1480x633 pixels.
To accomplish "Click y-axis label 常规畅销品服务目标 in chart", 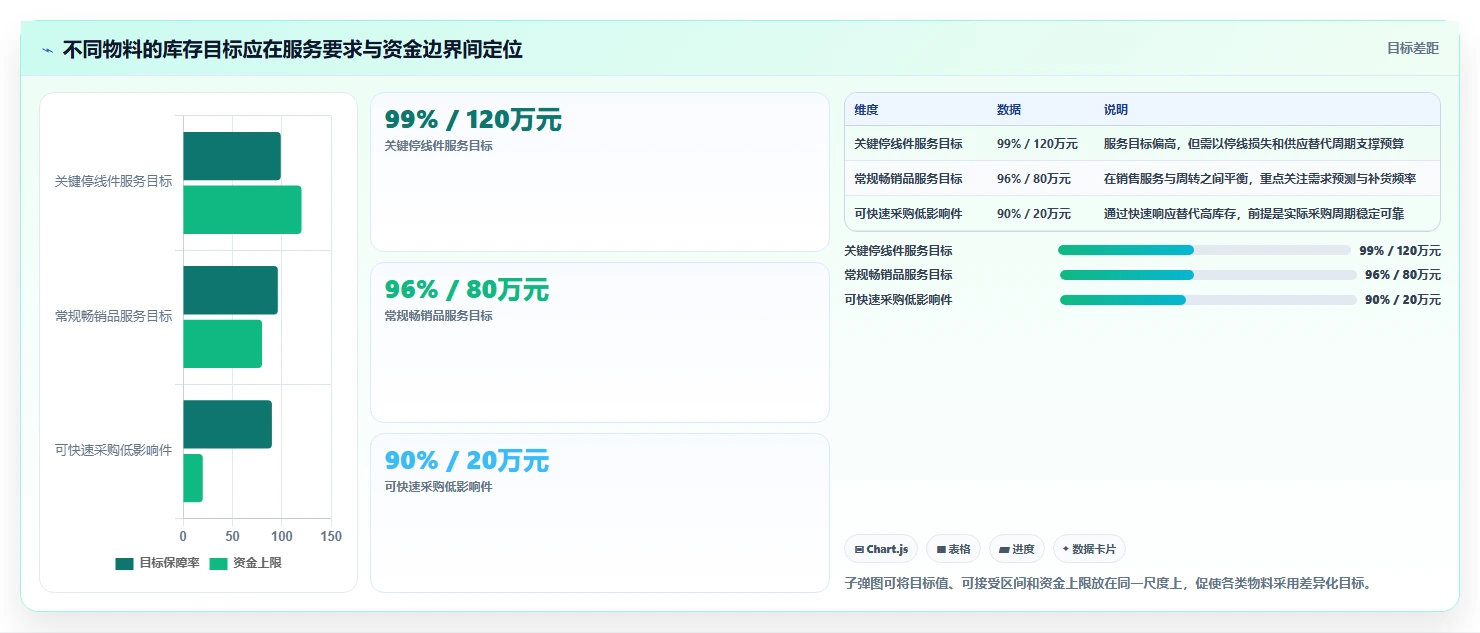I will tap(113, 316).
